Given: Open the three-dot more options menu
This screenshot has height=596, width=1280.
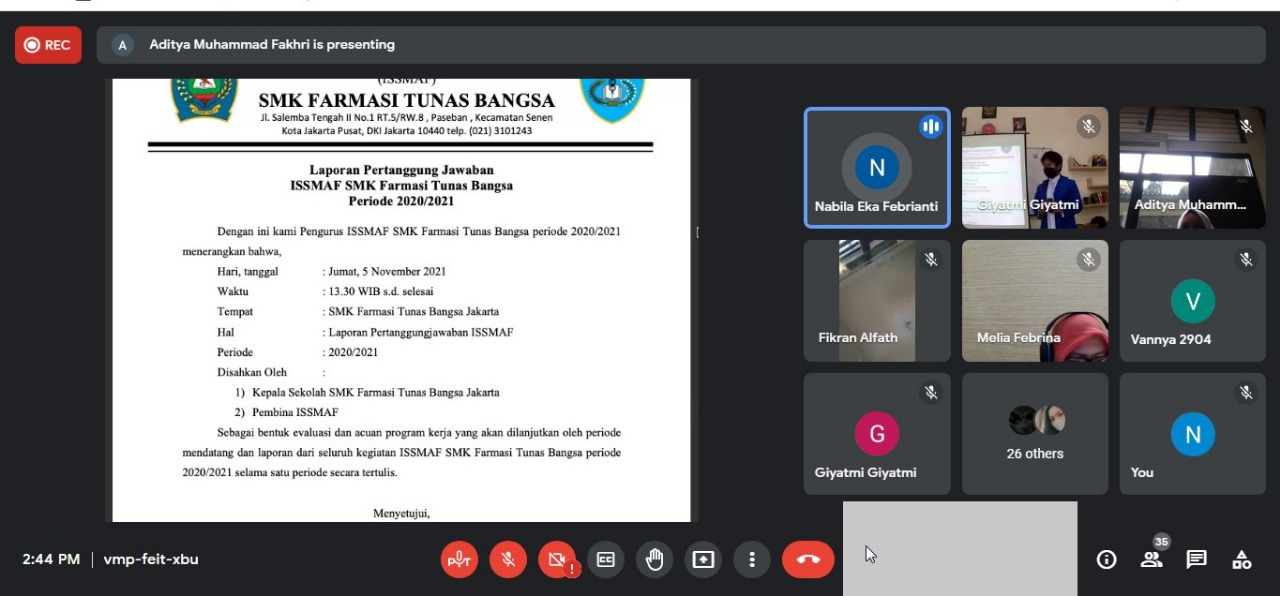Looking at the screenshot, I should coord(752,560).
